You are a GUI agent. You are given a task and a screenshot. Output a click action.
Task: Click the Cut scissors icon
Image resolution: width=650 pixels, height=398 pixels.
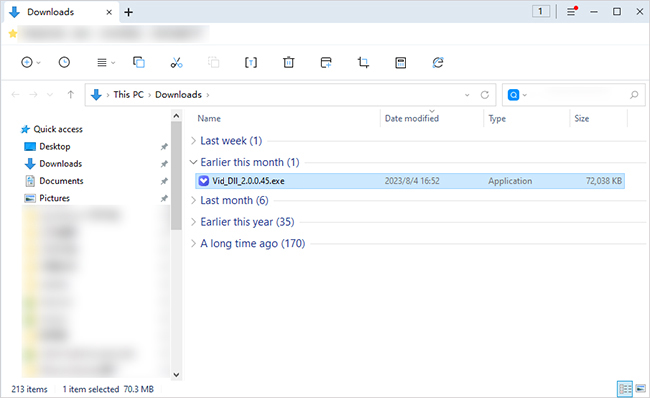point(176,63)
